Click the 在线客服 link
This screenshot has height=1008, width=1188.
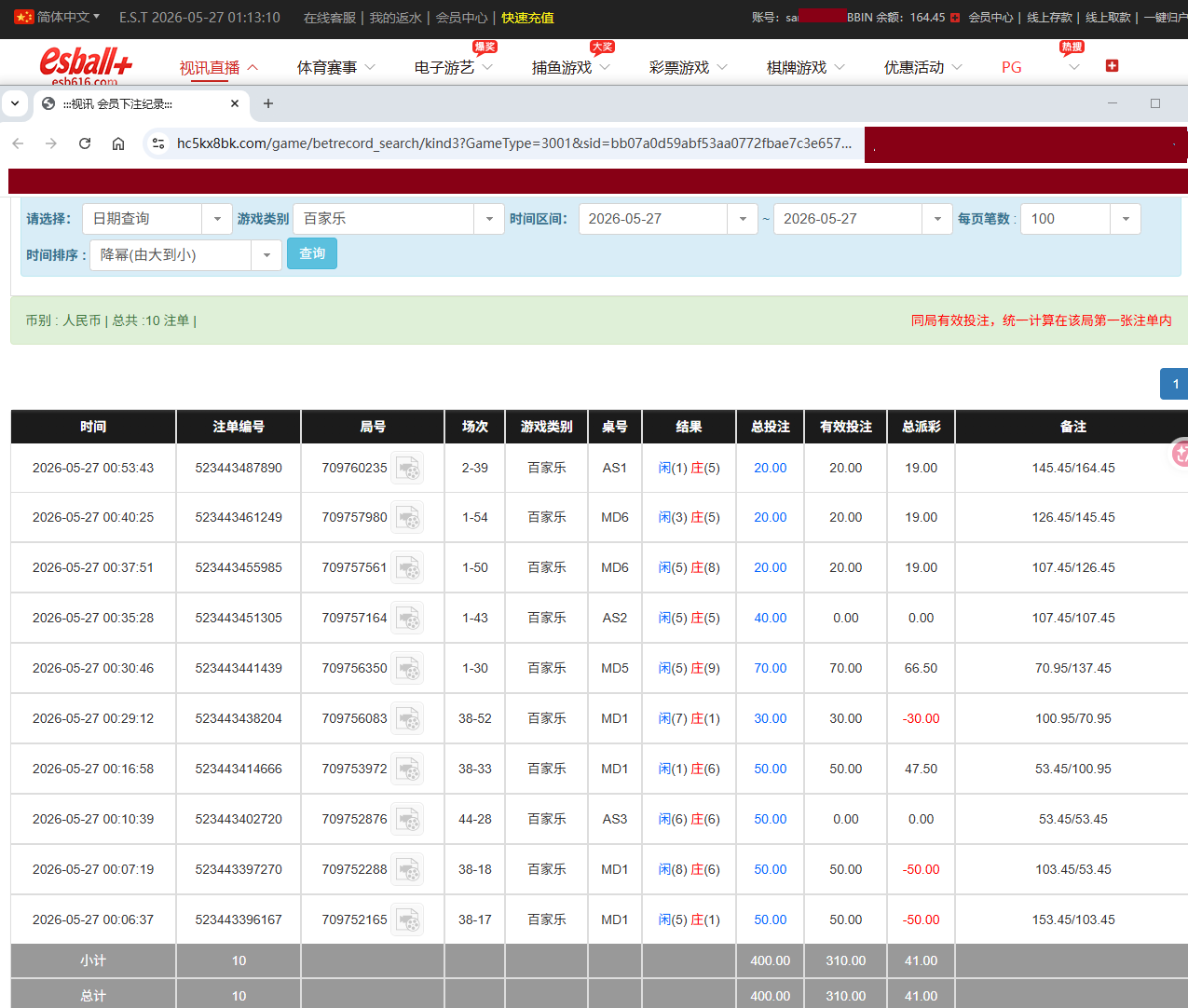point(330,18)
